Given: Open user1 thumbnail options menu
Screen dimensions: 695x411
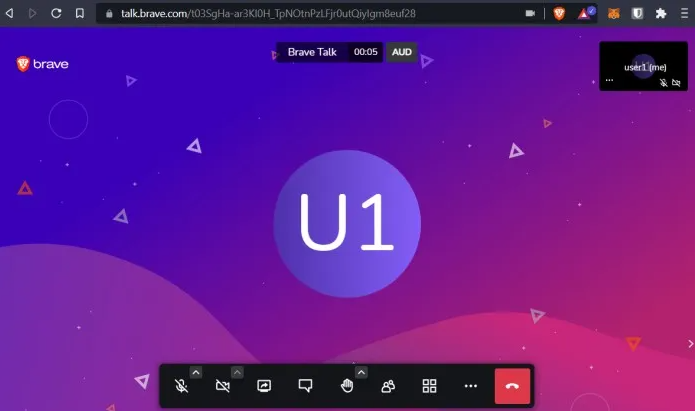Looking at the screenshot, I should pyautogui.click(x=609, y=80).
